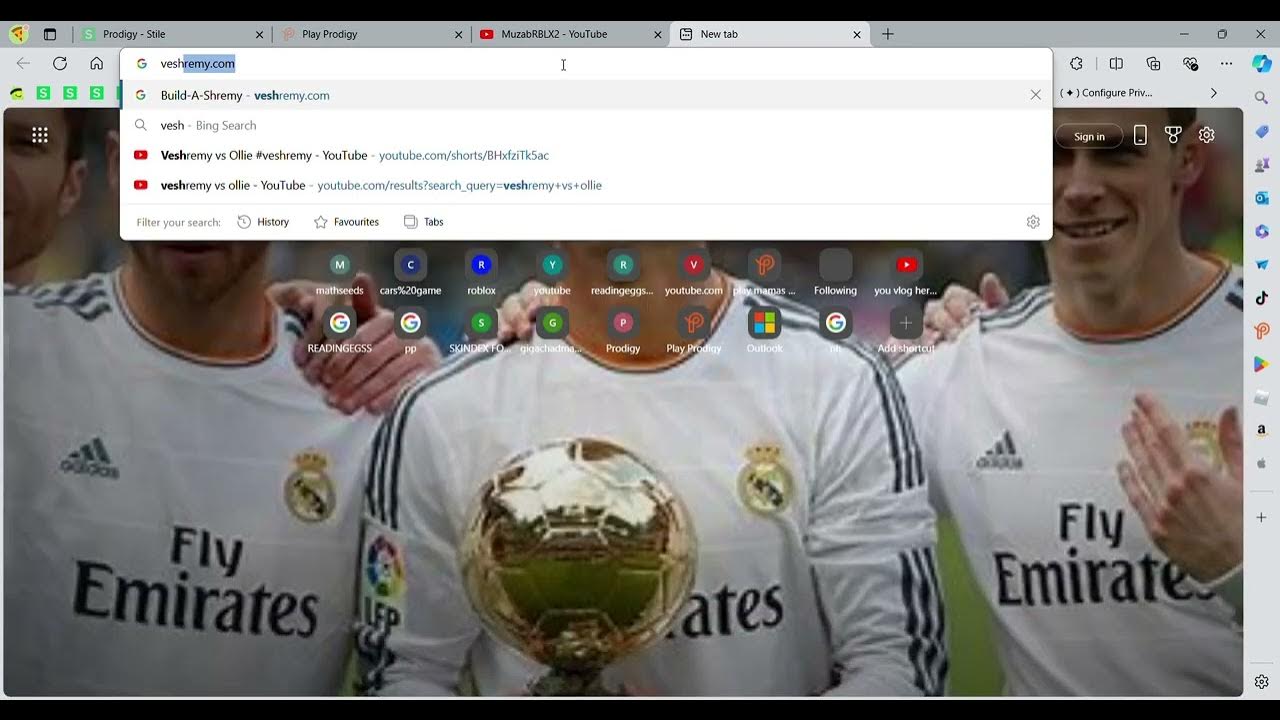The width and height of the screenshot is (1280, 720).
Task: Open the readingeggs shortcut
Action: pyautogui.click(x=623, y=273)
